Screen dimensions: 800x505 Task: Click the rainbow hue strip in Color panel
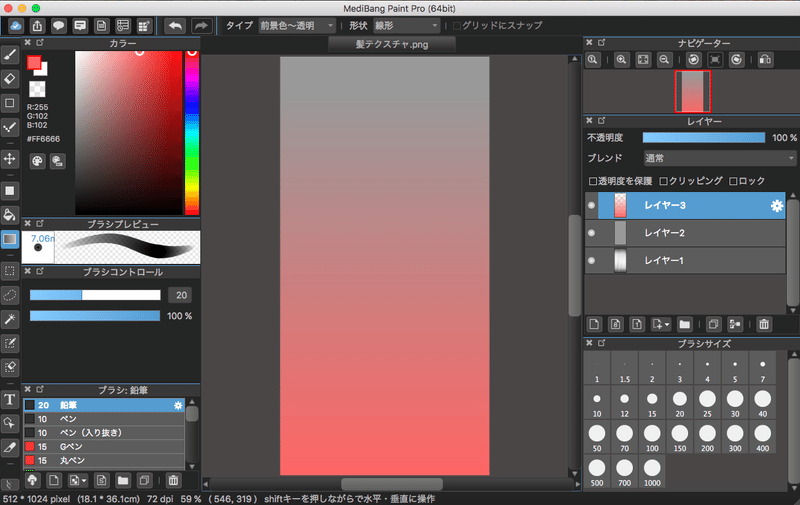click(192, 133)
